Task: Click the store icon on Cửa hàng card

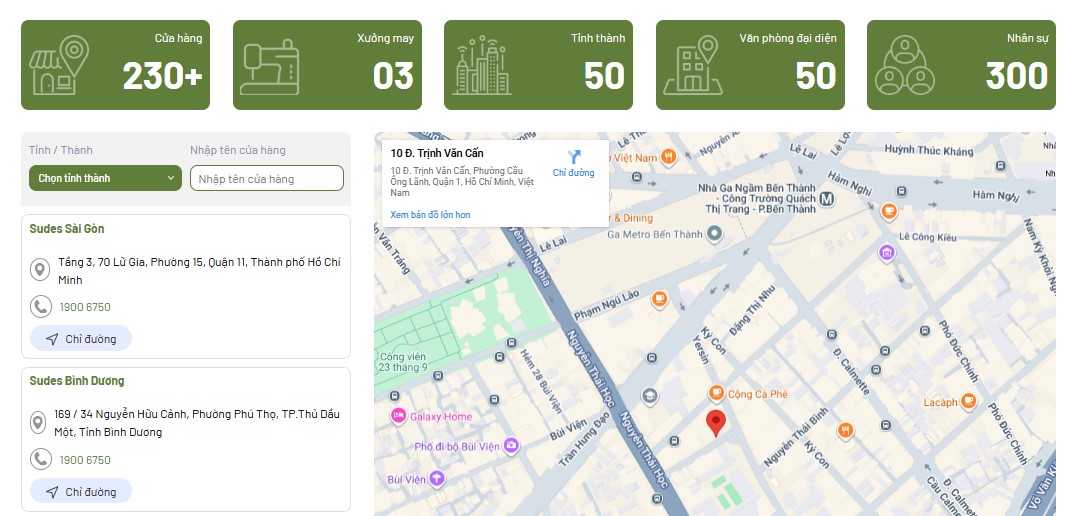Action: [60, 65]
